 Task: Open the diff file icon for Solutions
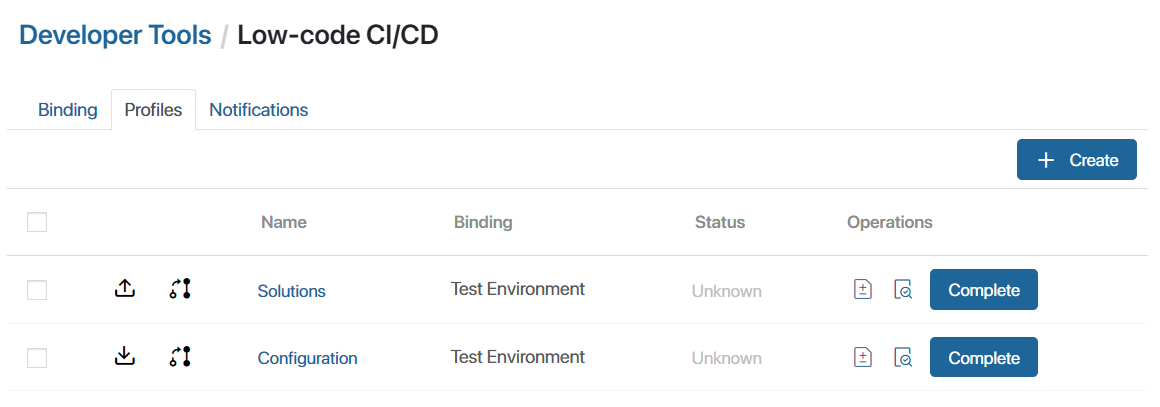coord(863,289)
